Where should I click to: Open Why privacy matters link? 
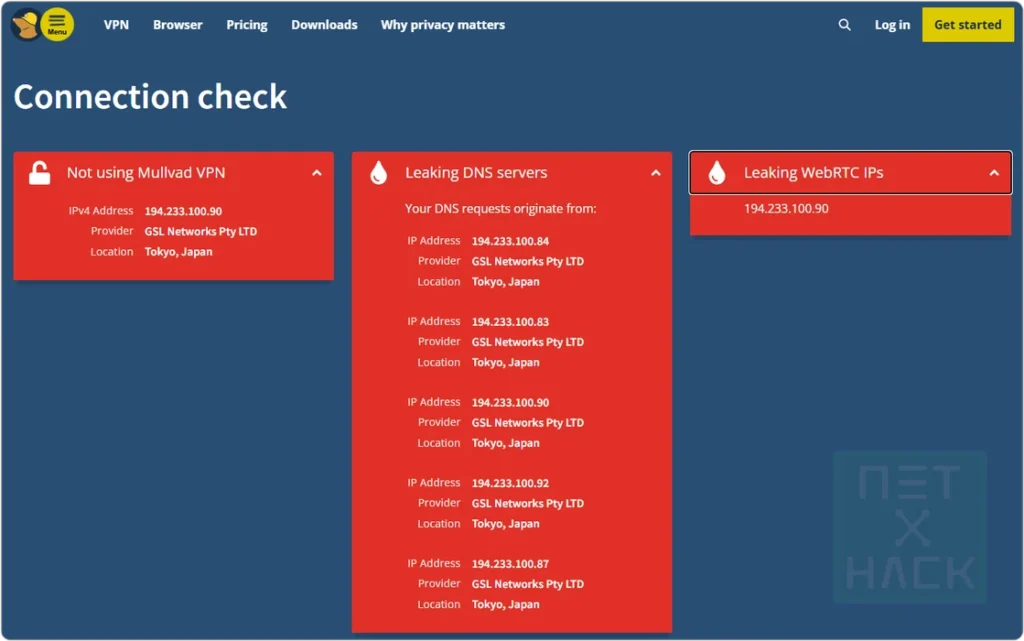coord(443,25)
